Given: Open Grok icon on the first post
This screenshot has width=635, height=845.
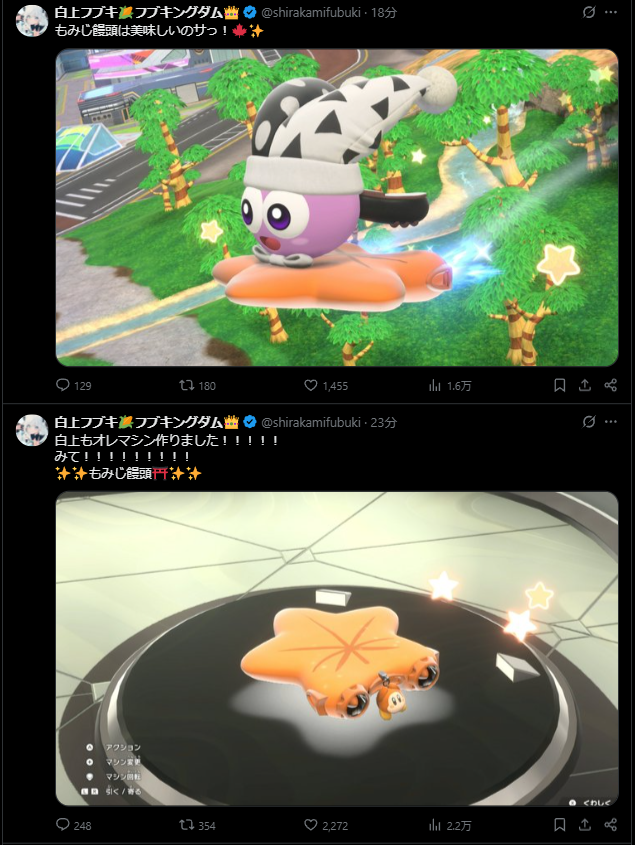Looking at the screenshot, I should [589, 12].
